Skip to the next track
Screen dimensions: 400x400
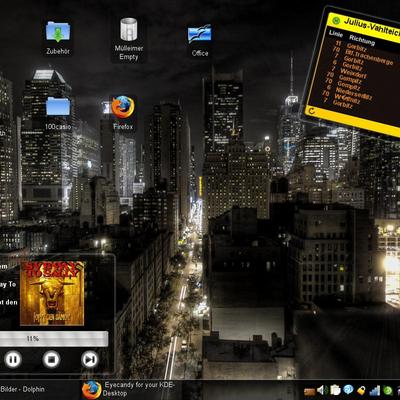coord(90,359)
